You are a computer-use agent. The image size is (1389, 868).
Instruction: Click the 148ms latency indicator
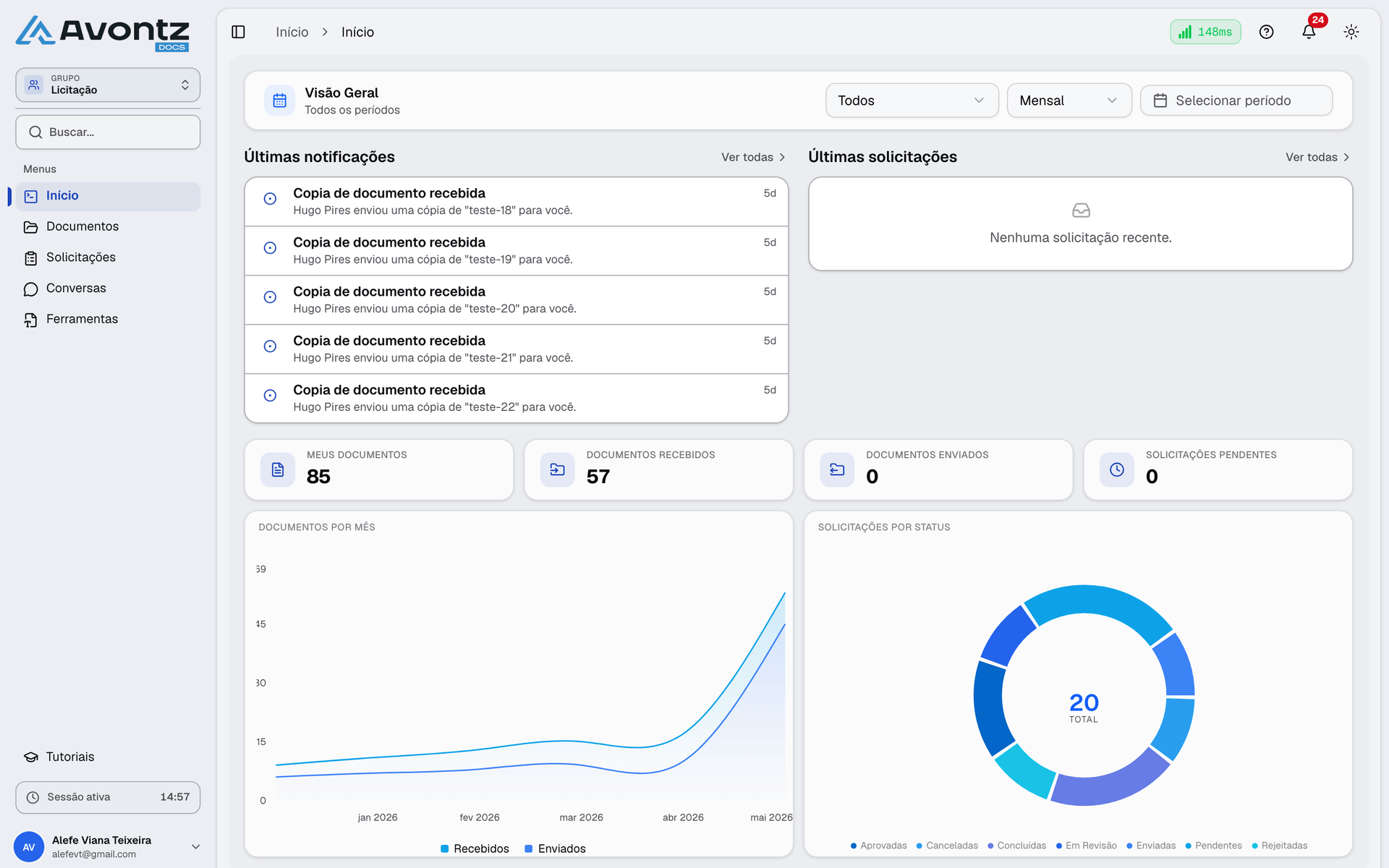pyautogui.click(x=1205, y=32)
